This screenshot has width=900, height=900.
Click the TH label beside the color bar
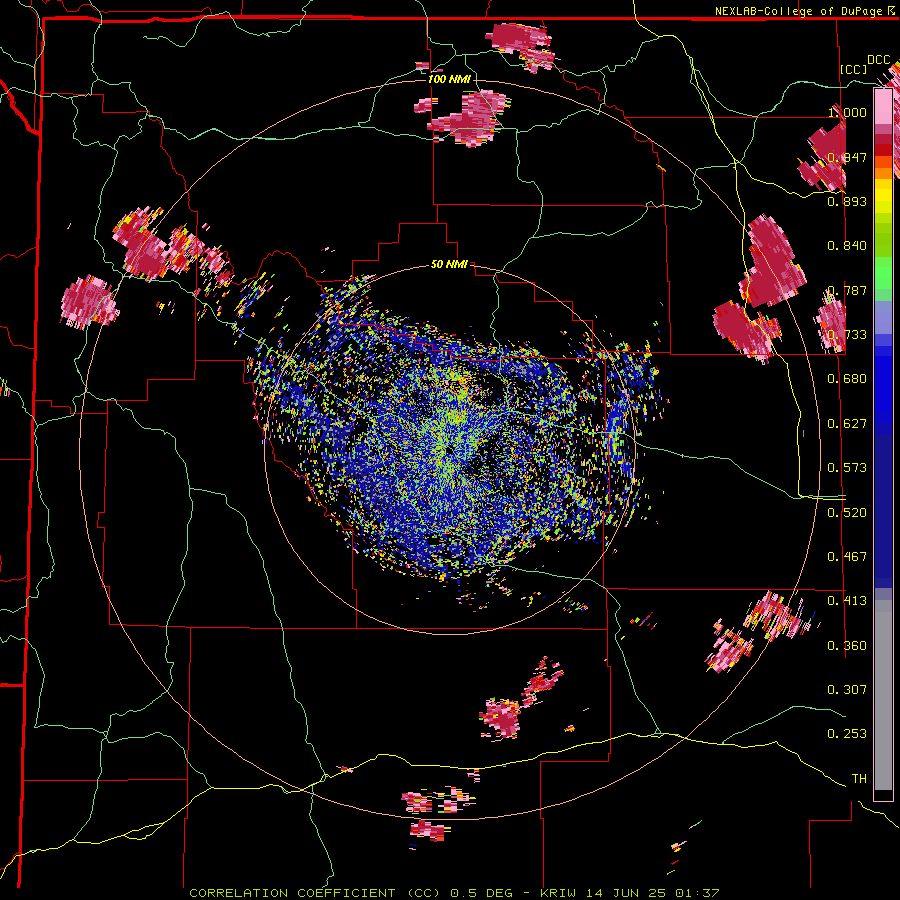[859, 778]
